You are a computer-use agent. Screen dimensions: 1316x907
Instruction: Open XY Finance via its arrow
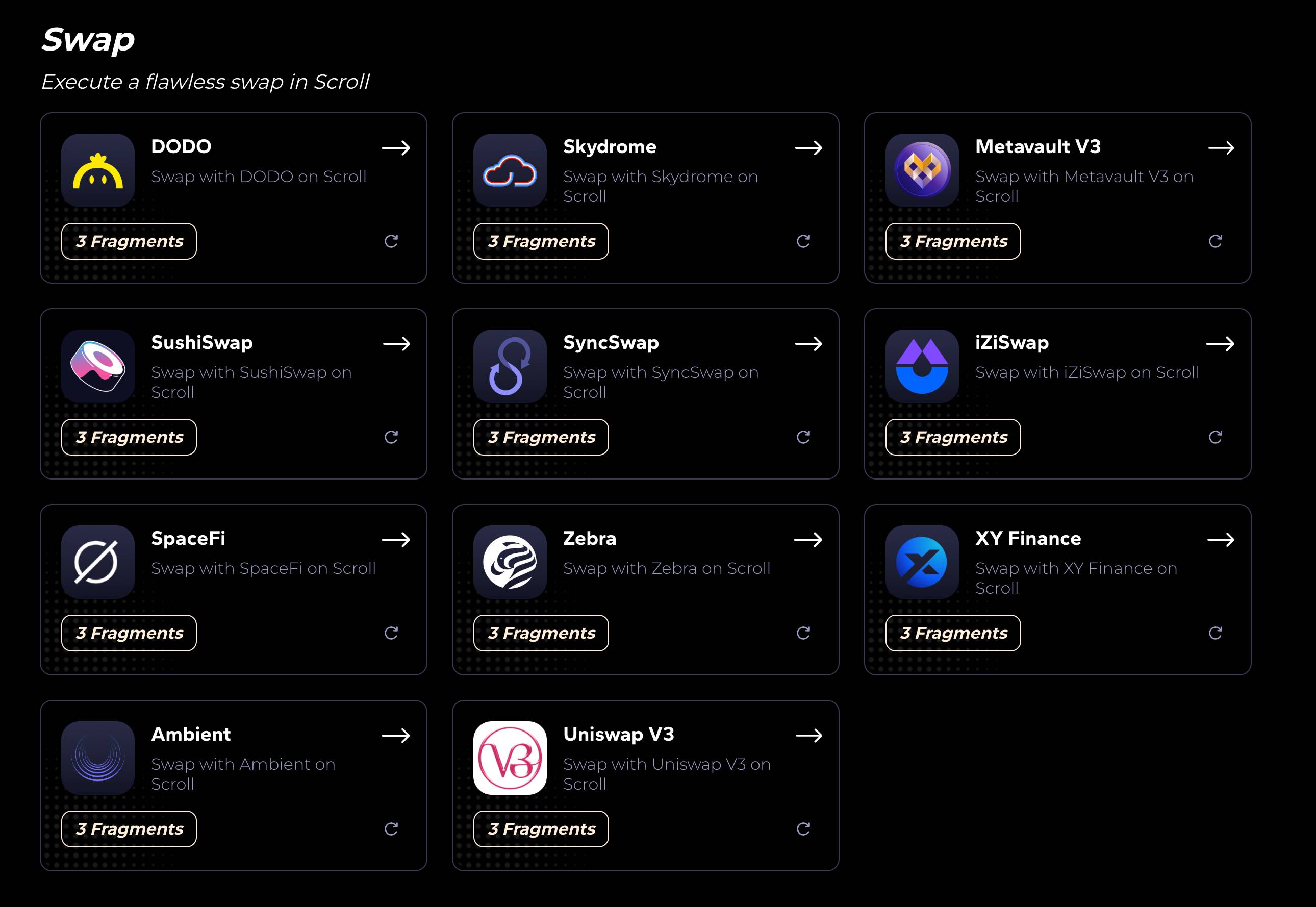[1221, 539]
